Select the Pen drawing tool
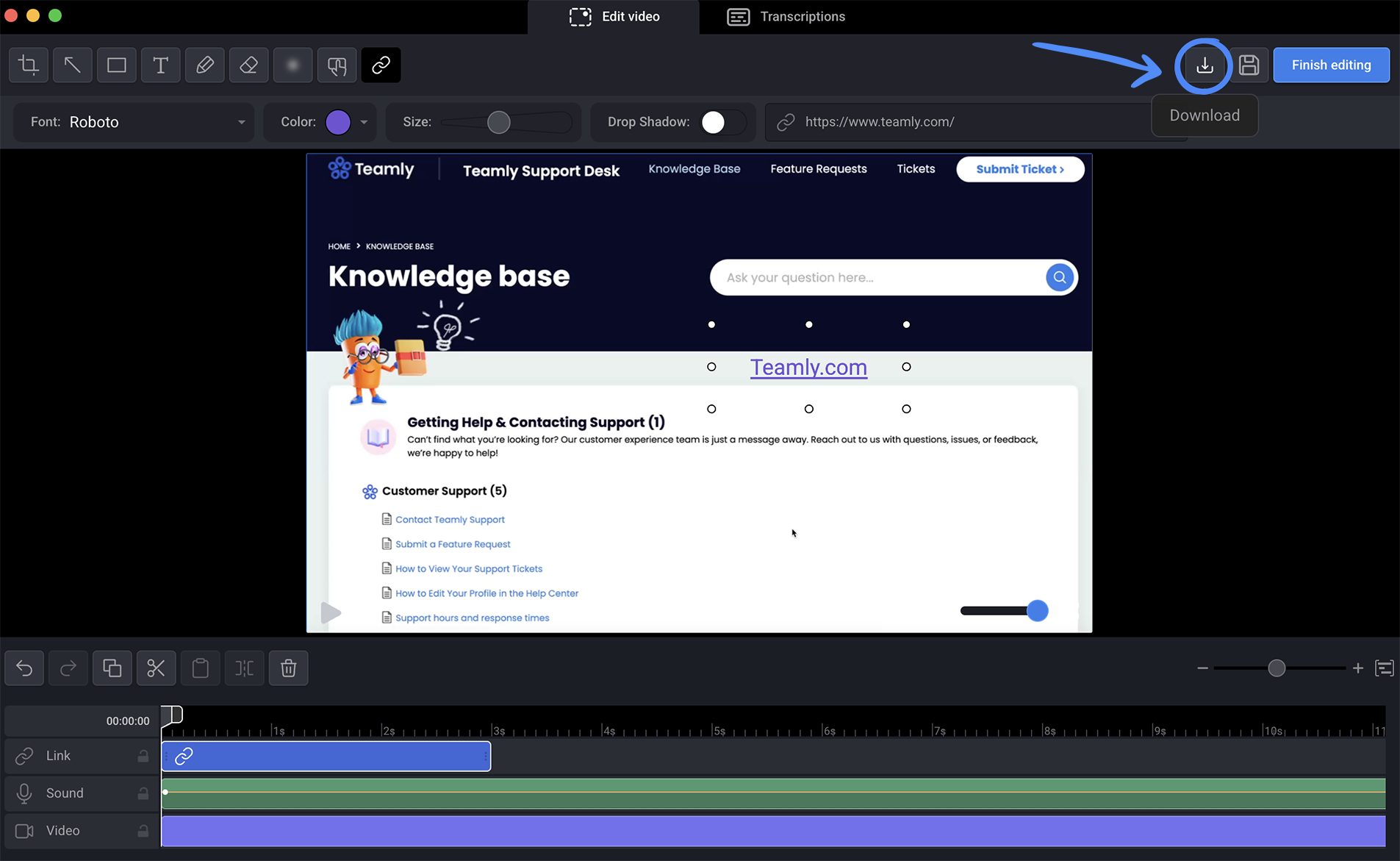The width and height of the screenshot is (1400, 861). [x=204, y=65]
